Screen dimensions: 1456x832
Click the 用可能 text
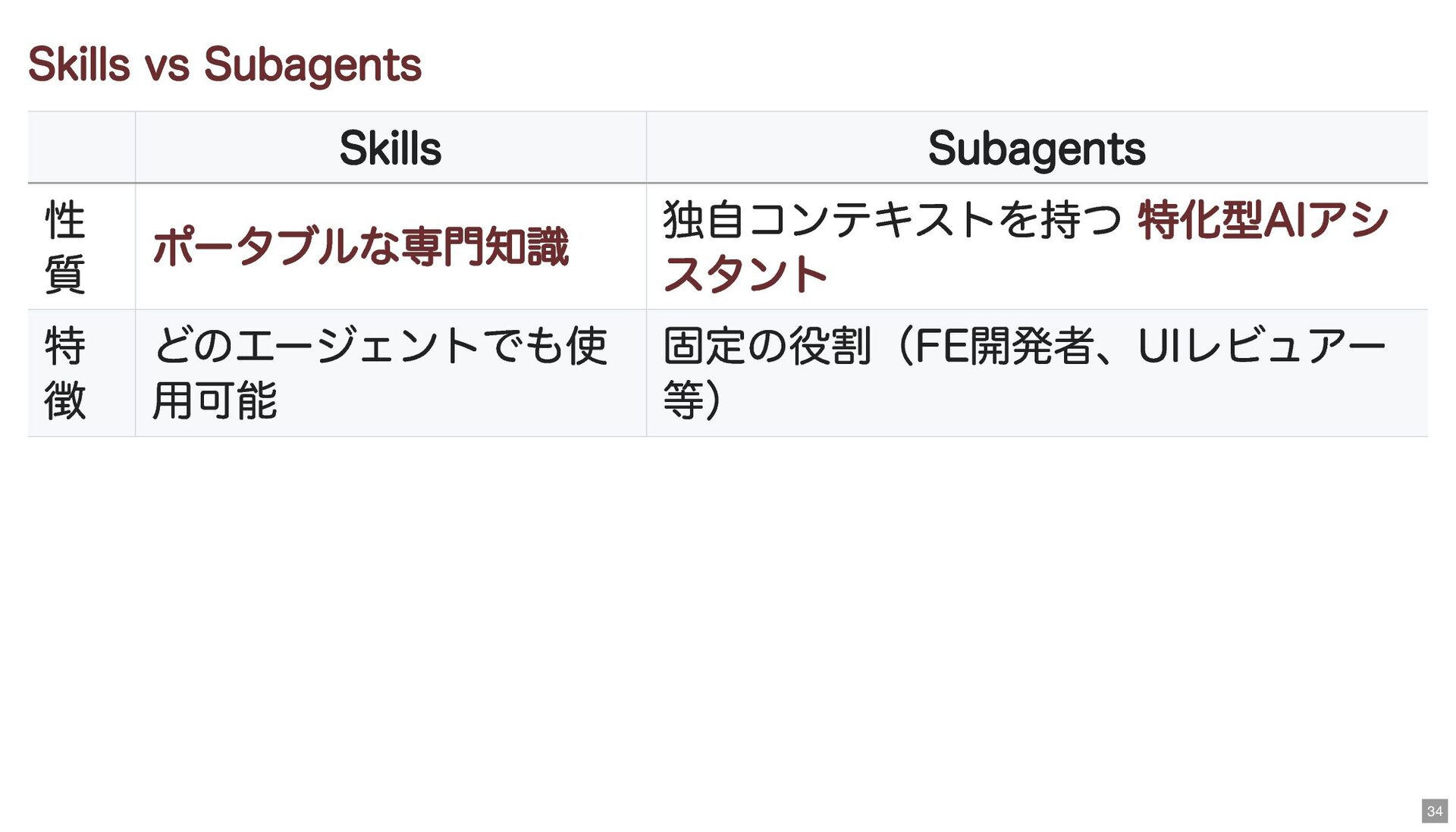point(215,400)
